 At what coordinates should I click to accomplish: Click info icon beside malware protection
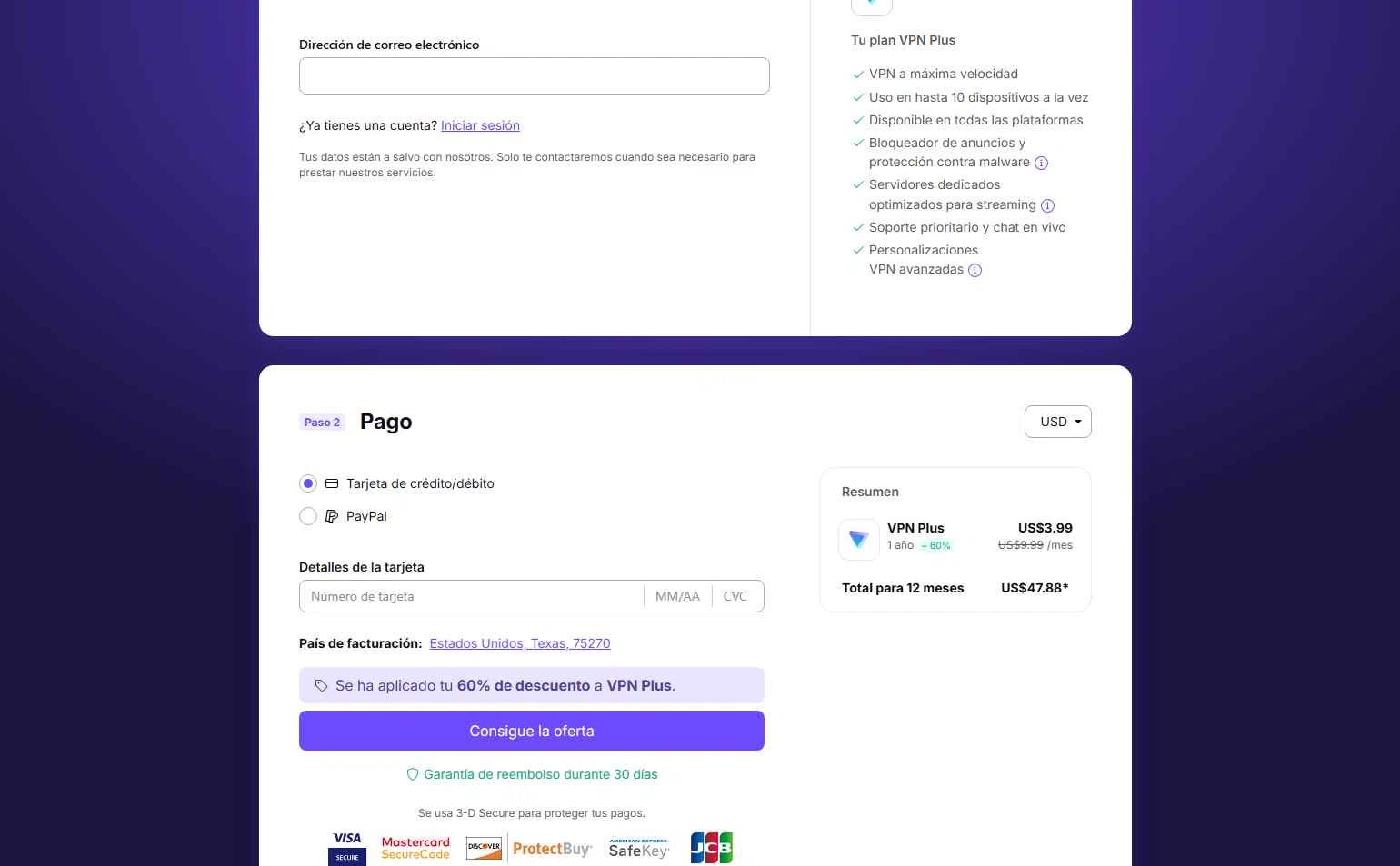[1042, 164]
